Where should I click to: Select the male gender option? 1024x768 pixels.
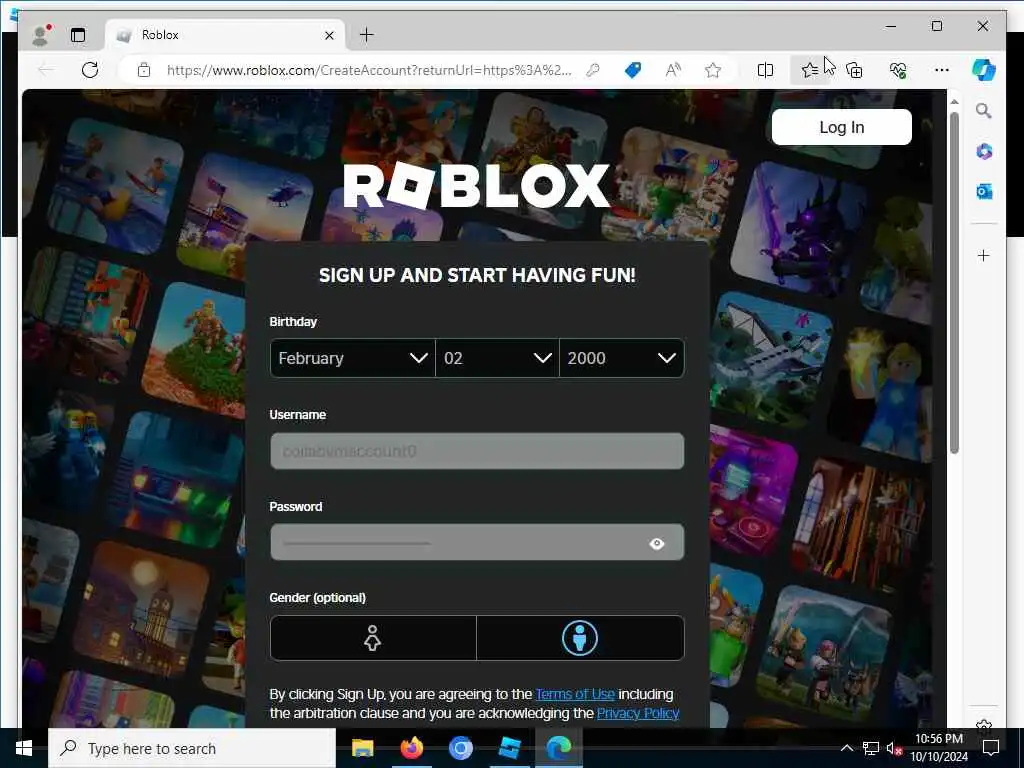[581, 638]
